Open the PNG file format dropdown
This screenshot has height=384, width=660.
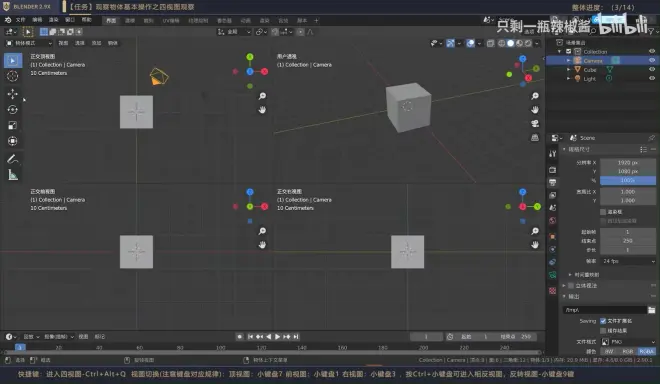click(x=628, y=341)
